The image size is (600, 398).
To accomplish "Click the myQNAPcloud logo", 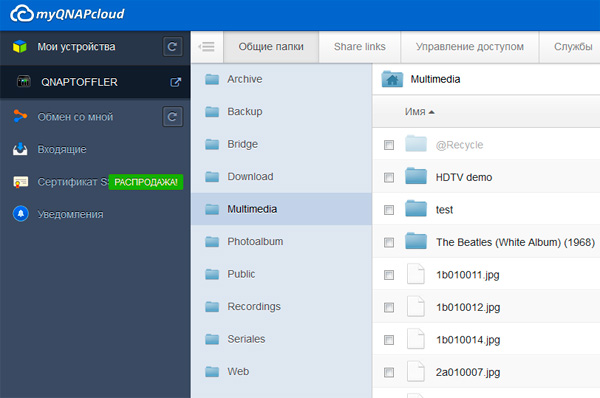I will 67,14.
